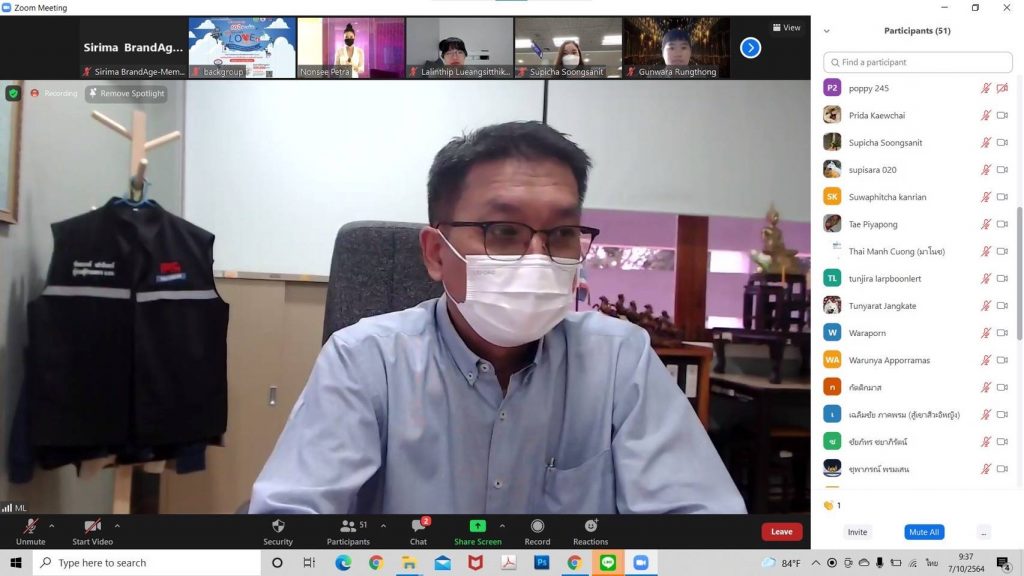Expand audio options arrow beside Unmute
The height and width of the screenshot is (576, 1024).
click(52, 525)
